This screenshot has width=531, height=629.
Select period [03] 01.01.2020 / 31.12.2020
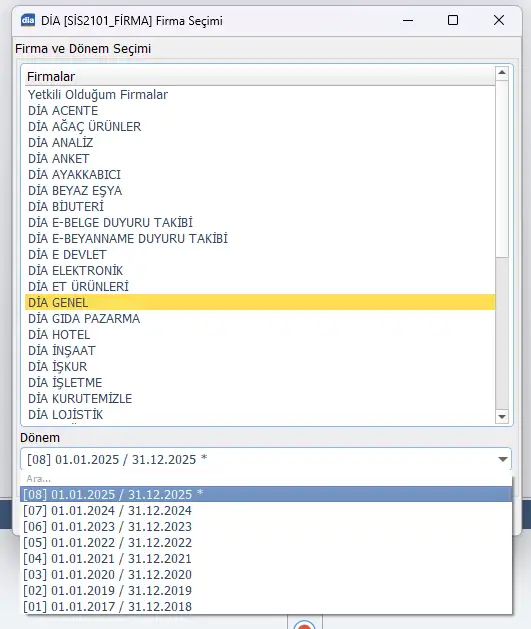pyautogui.click(x=266, y=574)
